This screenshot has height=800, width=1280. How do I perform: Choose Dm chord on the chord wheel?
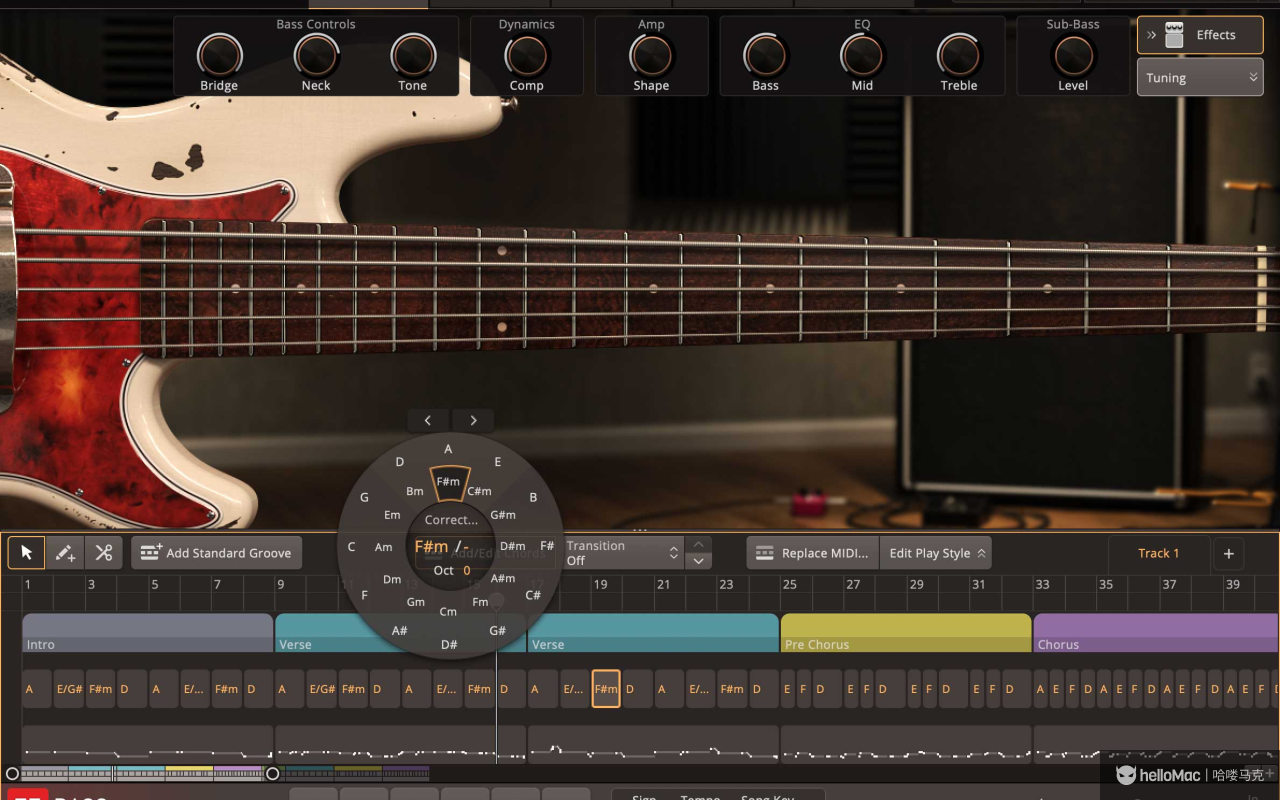(392, 579)
